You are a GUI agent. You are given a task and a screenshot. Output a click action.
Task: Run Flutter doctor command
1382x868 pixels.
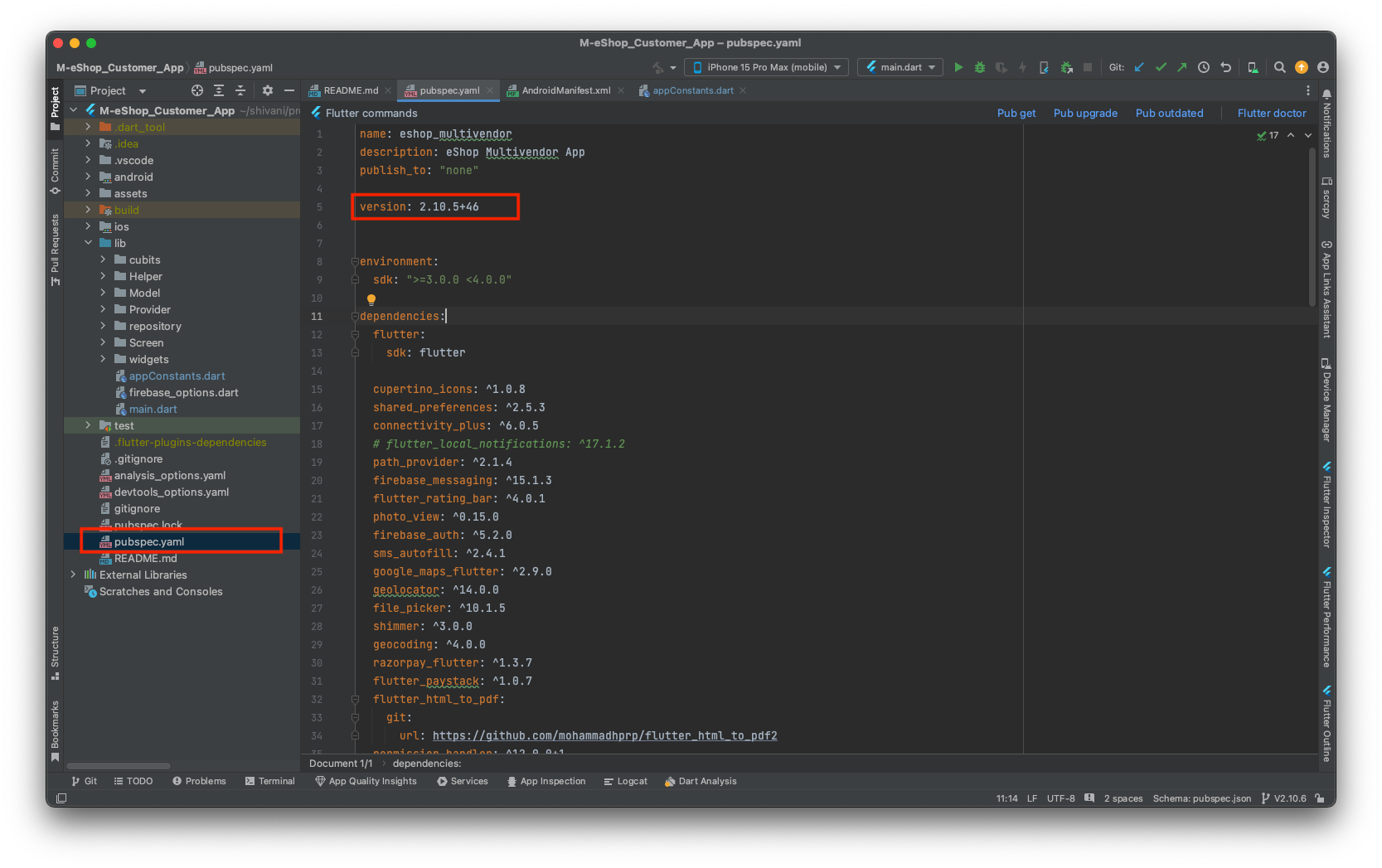click(1272, 114)
